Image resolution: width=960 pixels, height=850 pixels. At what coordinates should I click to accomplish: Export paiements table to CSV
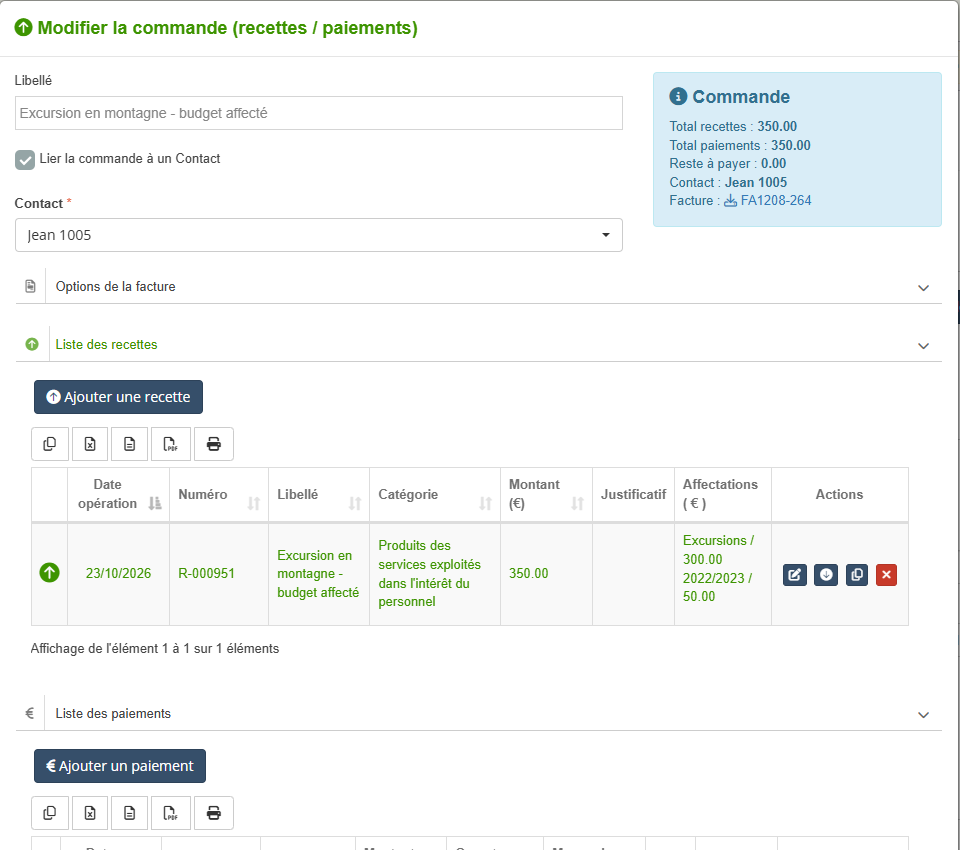[x=129, y=813]
